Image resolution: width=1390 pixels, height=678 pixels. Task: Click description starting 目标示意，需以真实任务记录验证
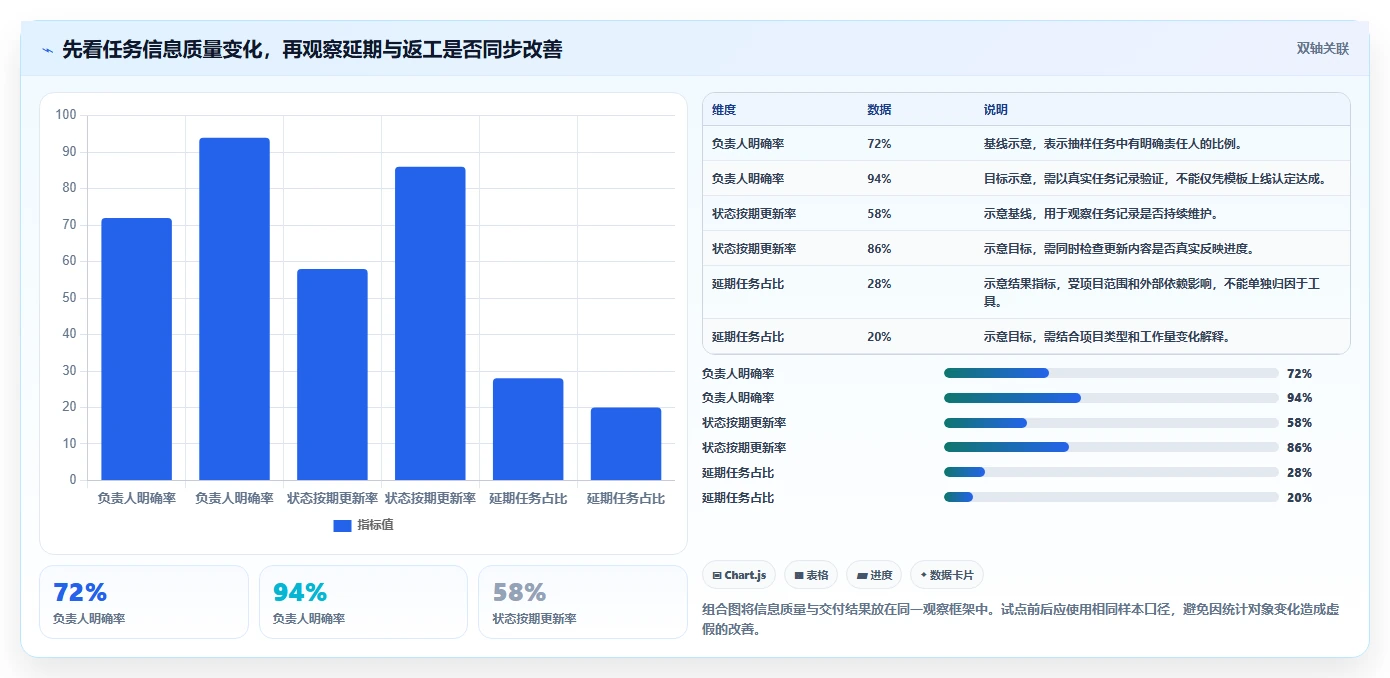(1155, 179)
